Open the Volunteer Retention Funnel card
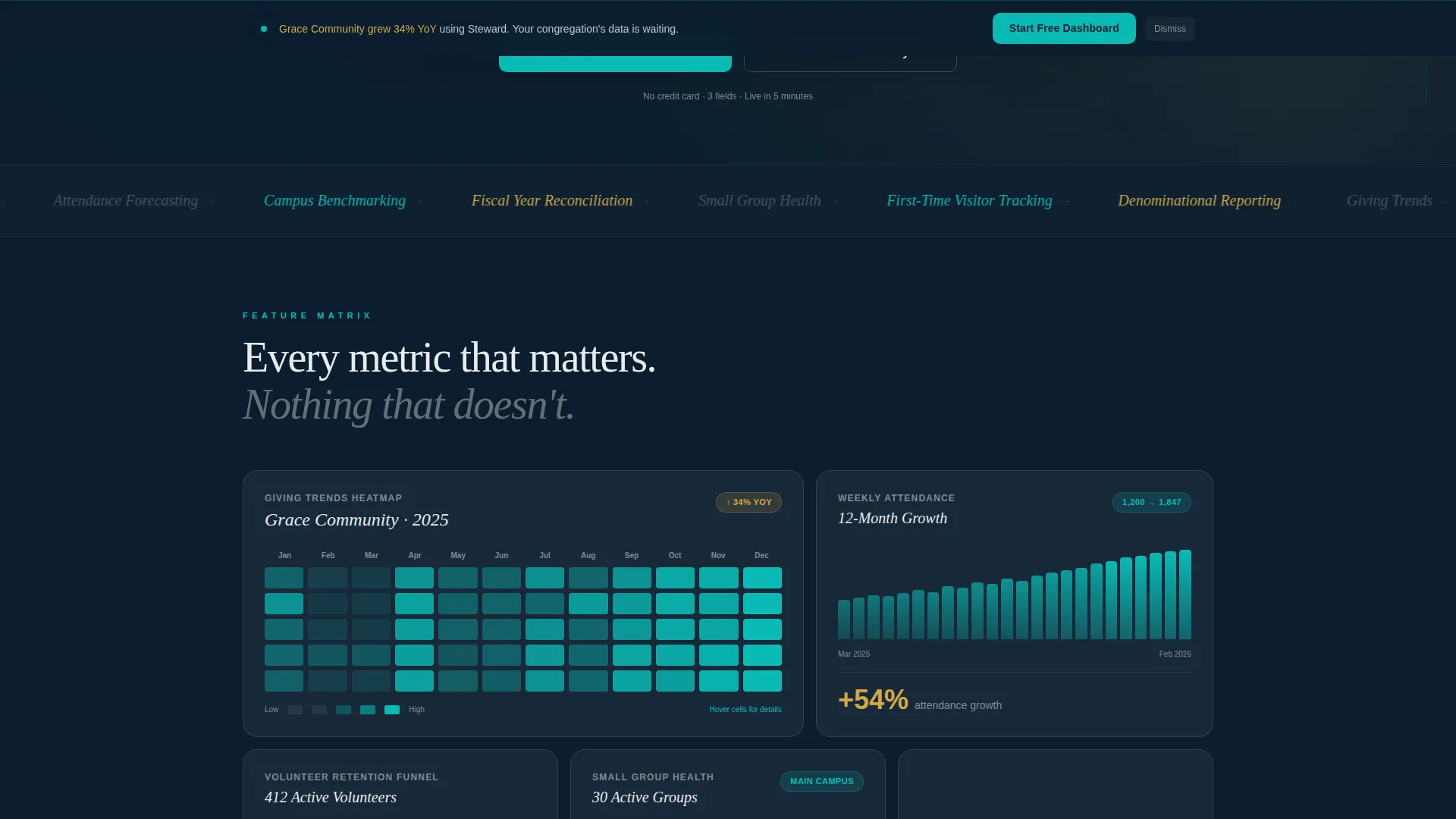Viewport: 1456px width, 819px height. tap(400, 784)
